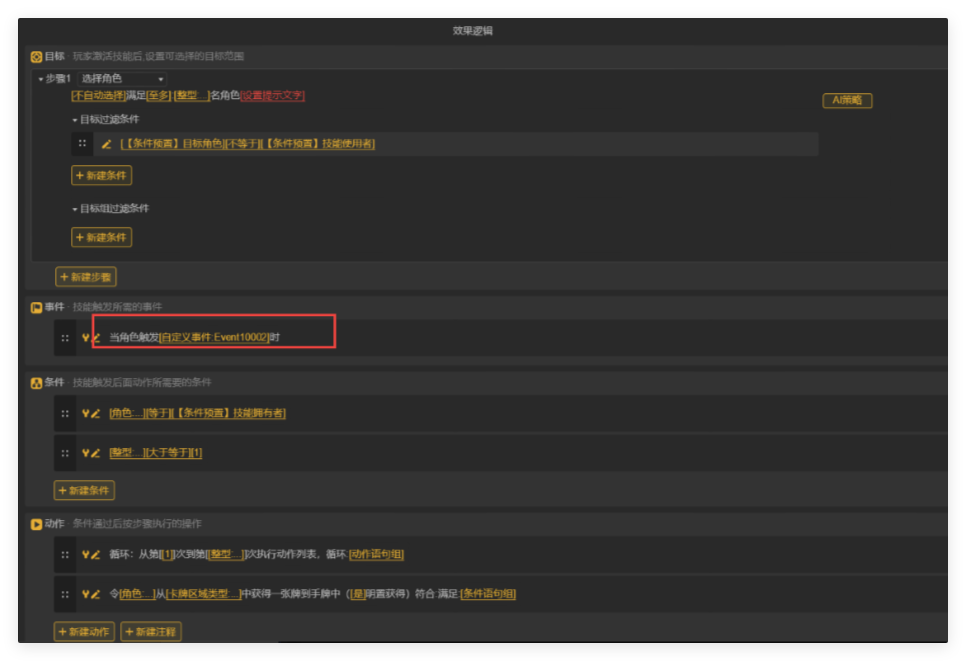Collapse the 步骤1 step

(x=41, y=78)
